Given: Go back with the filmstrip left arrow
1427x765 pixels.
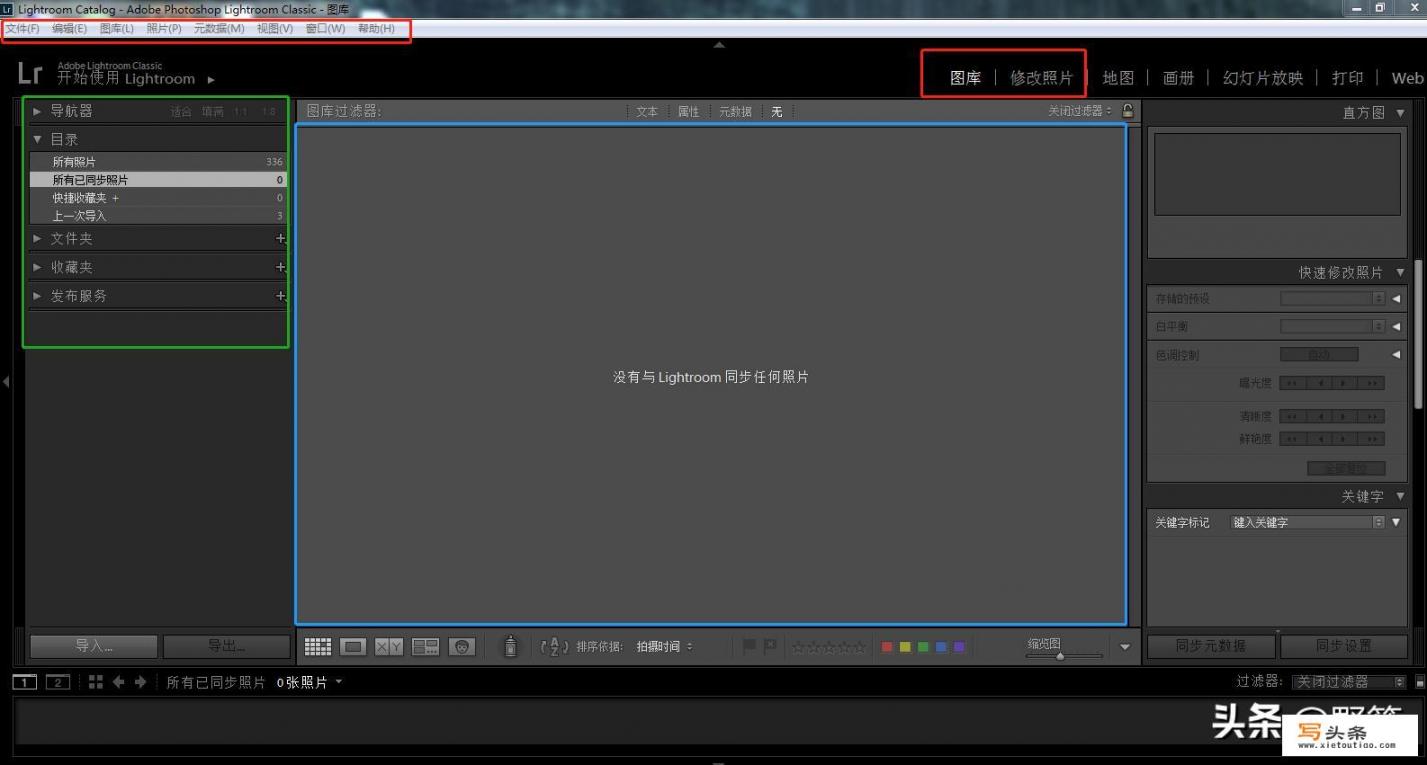Looking at the screenshot, I should tap(119, 682).
